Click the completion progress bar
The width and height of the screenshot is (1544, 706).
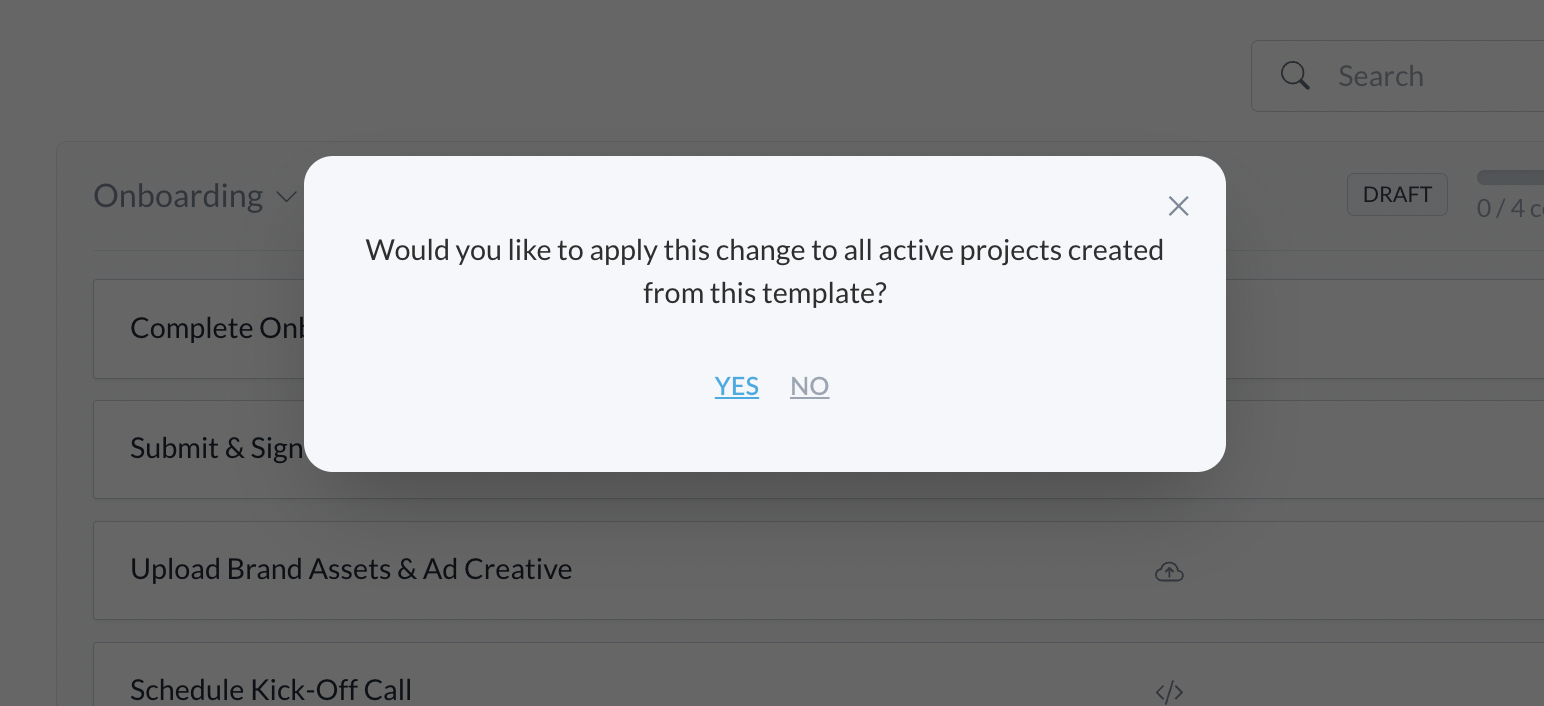click(x=1510, y=177)
